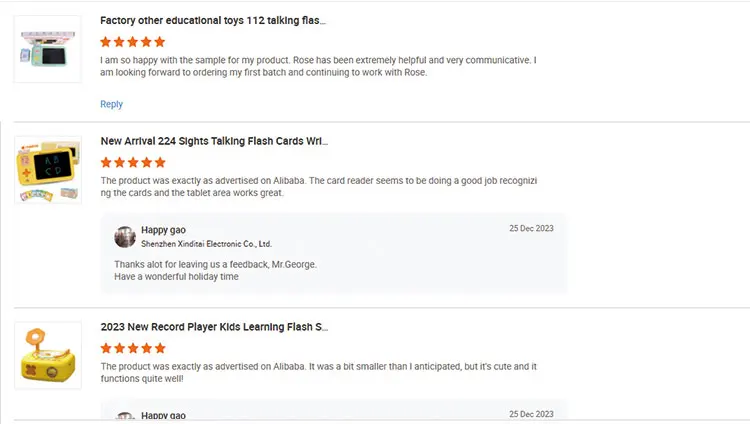Viewport: 750px width, 424px height.
Task: Select the first review's text about Rose
Action: click(318, 66)
